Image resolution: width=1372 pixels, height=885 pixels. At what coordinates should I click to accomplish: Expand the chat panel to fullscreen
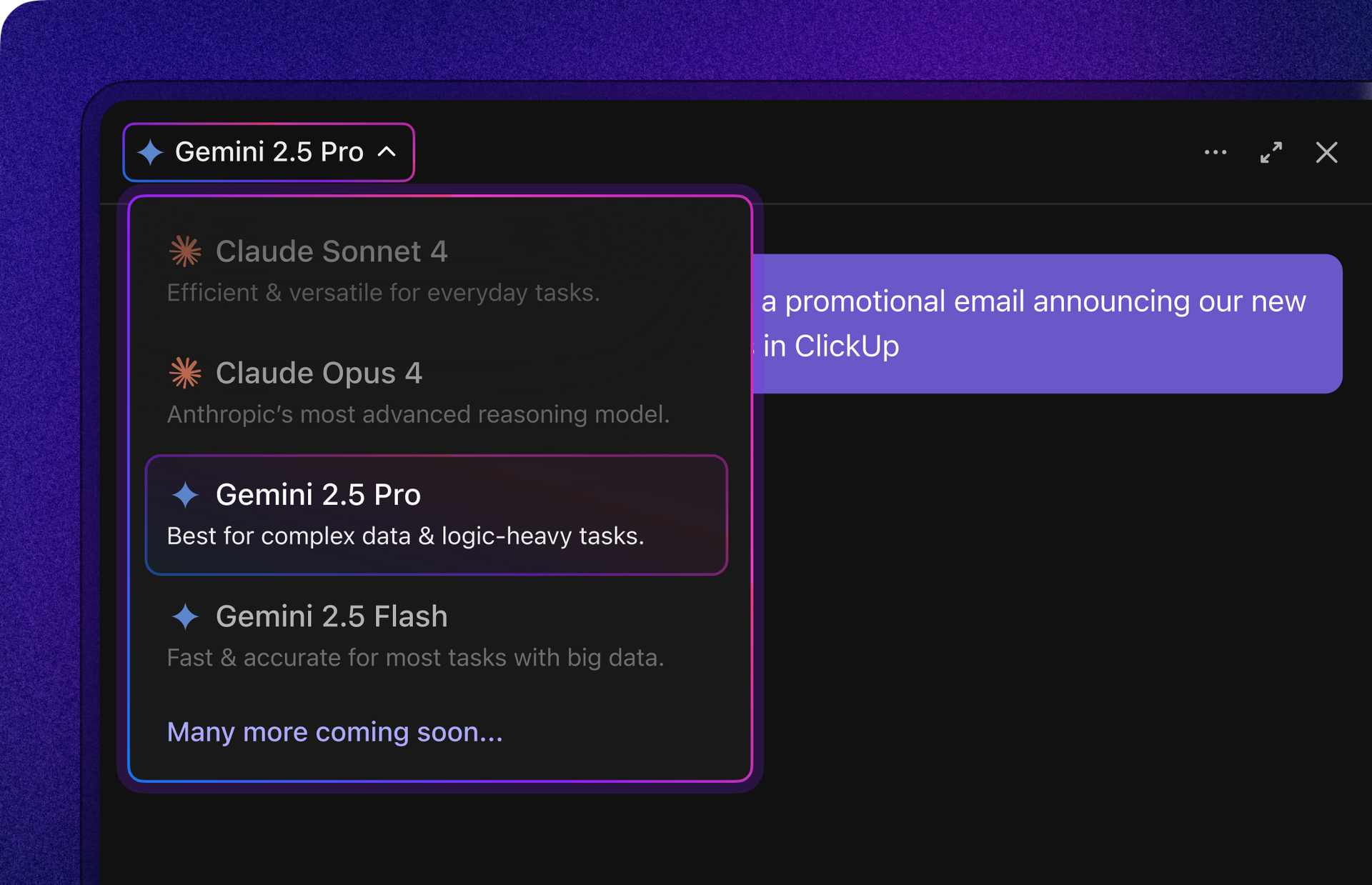[x=1271, y=152]
